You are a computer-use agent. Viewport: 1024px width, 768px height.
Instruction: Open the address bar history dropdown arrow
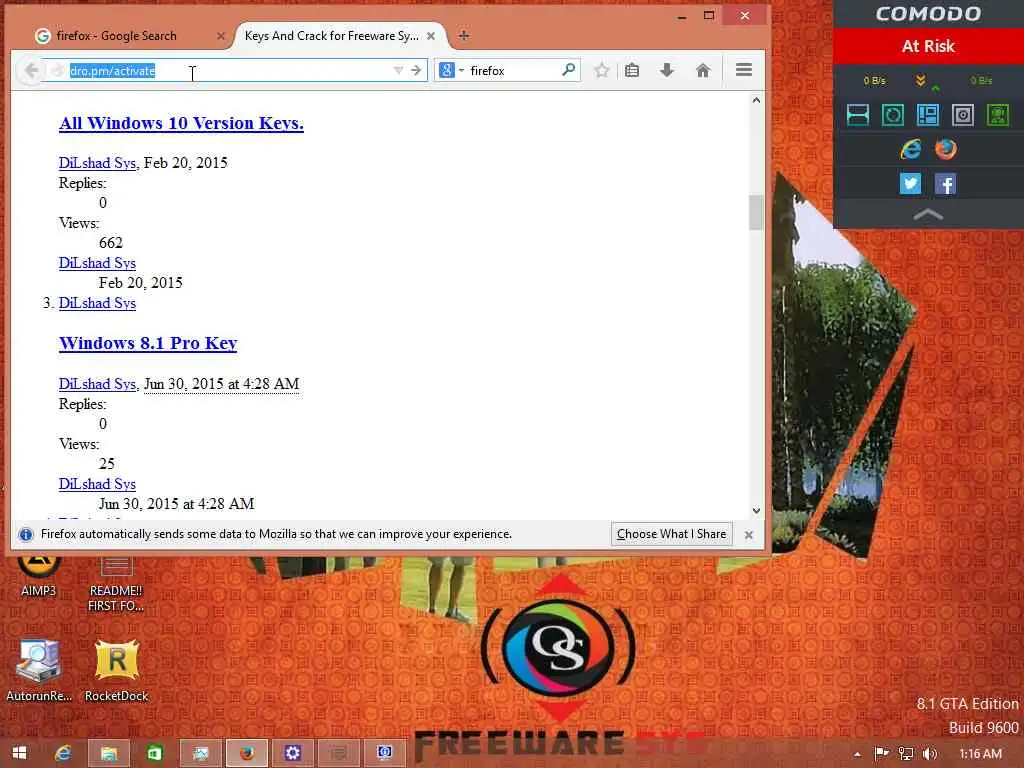[398, 70]
